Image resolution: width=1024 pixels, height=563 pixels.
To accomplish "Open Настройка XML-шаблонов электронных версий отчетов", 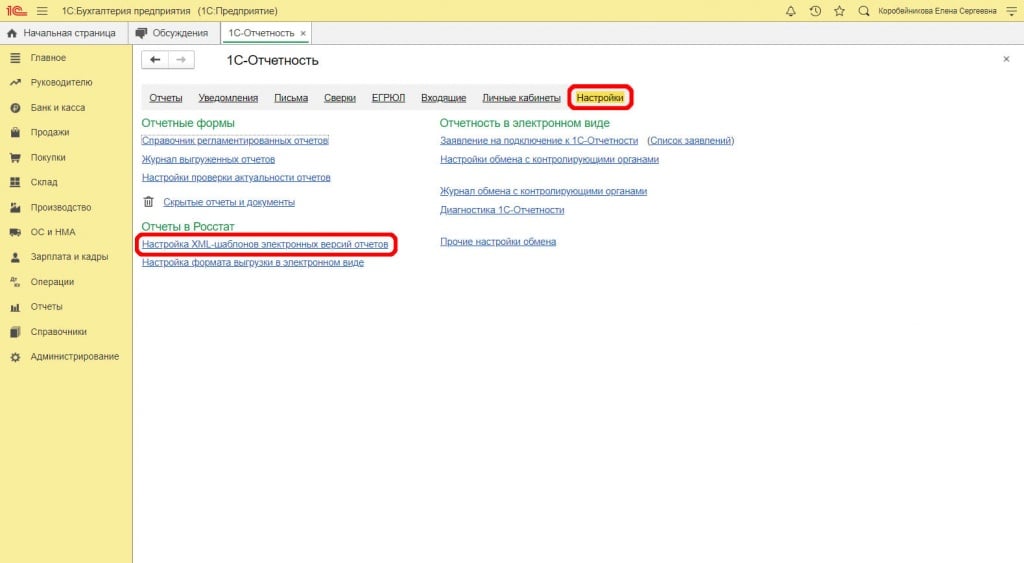I will tap(265, 244).
